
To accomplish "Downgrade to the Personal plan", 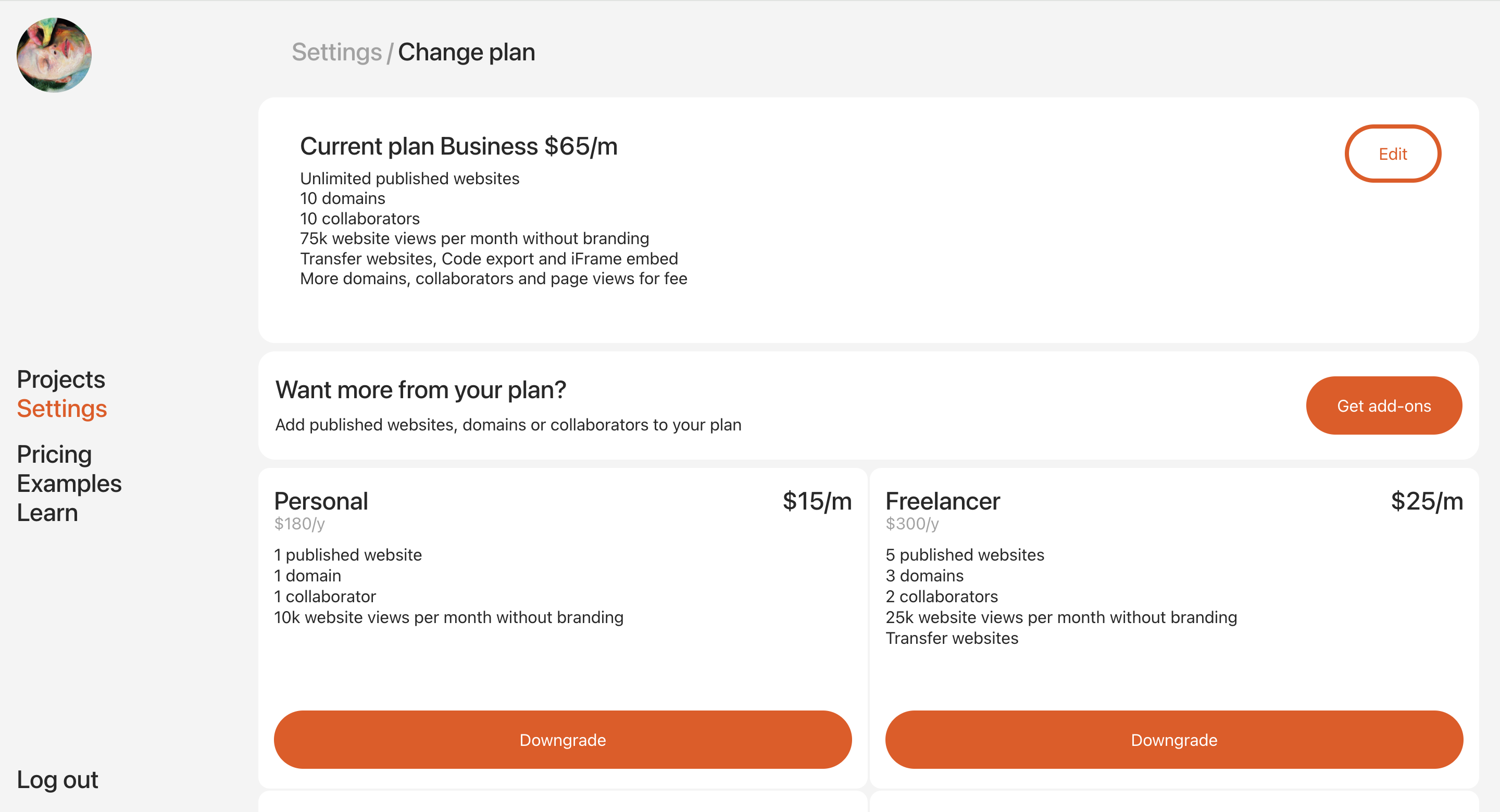I will (562, 740).
